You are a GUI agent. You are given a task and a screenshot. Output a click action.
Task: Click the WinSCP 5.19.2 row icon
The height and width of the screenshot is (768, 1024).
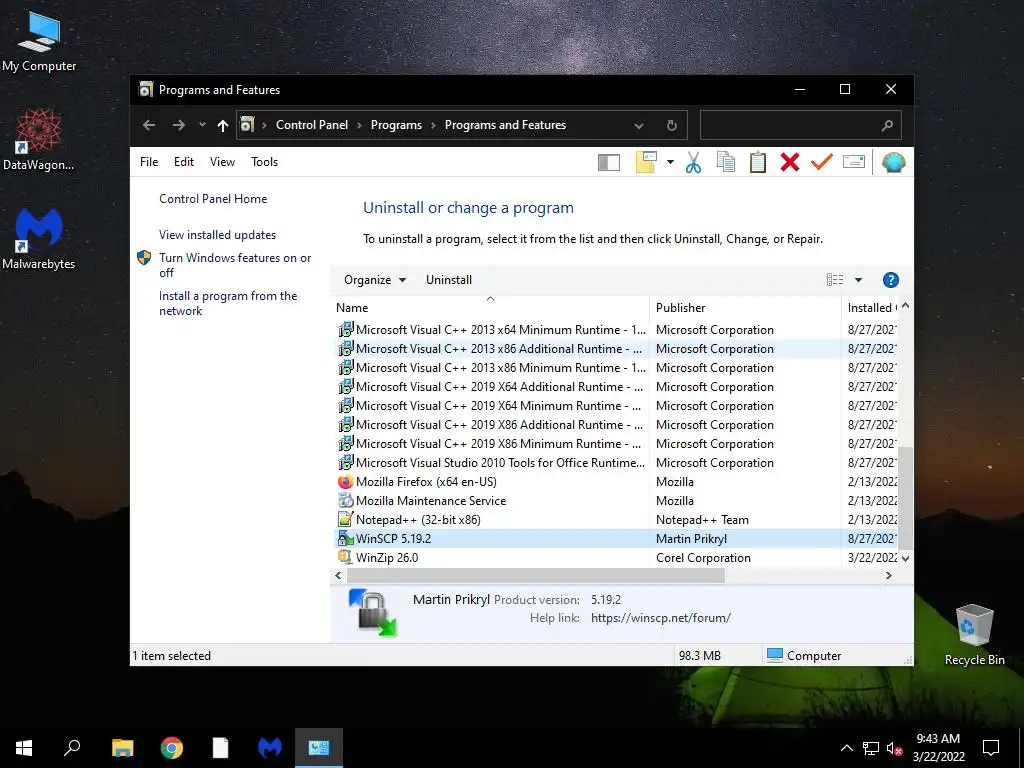[345, 539]
